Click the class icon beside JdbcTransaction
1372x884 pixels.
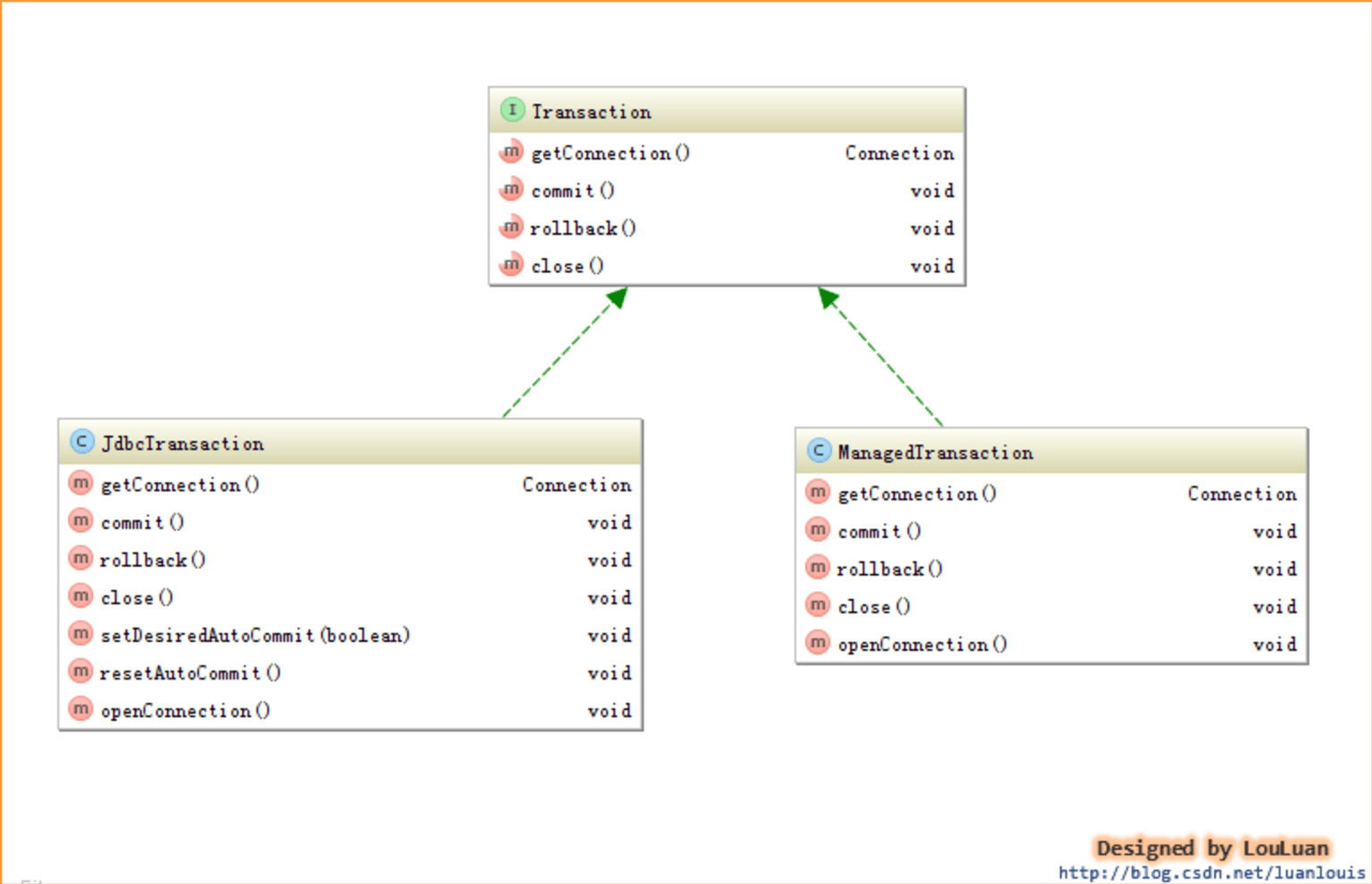(82, 442)
